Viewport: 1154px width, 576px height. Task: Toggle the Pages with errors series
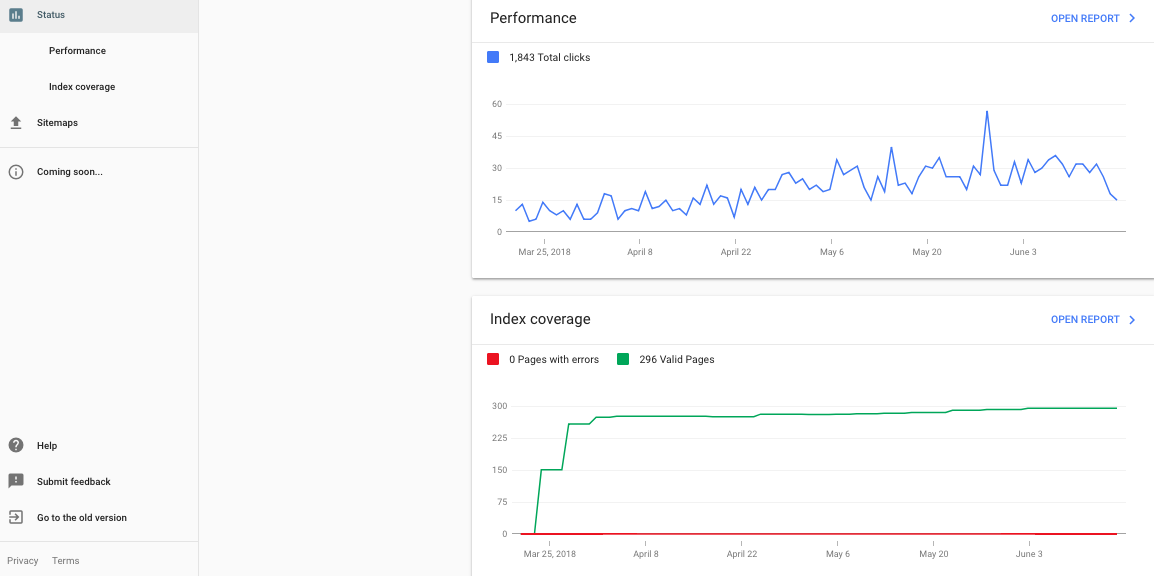tap(544, 359)
